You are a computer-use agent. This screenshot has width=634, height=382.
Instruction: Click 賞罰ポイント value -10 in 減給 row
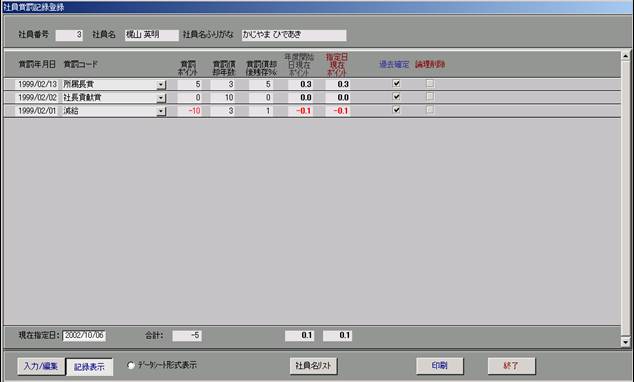[x=190, y=111]
